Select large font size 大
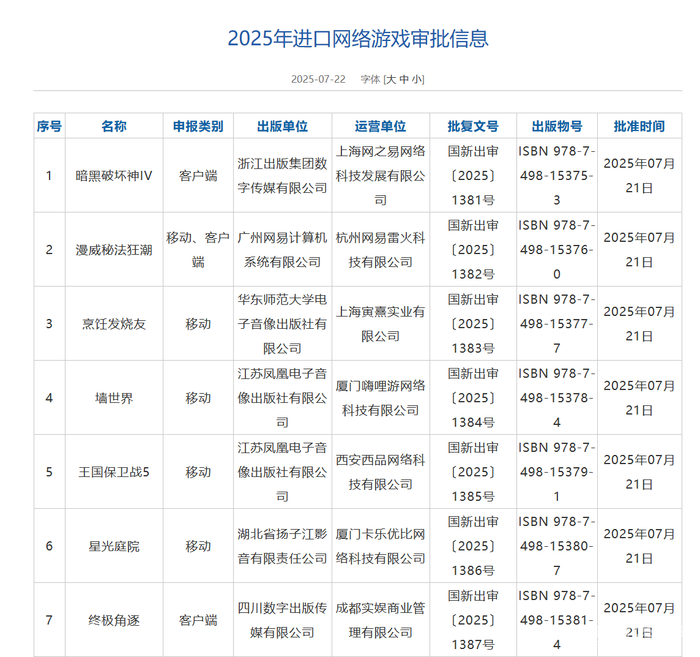This screenshot has height=657, width=700. [391, 79]
